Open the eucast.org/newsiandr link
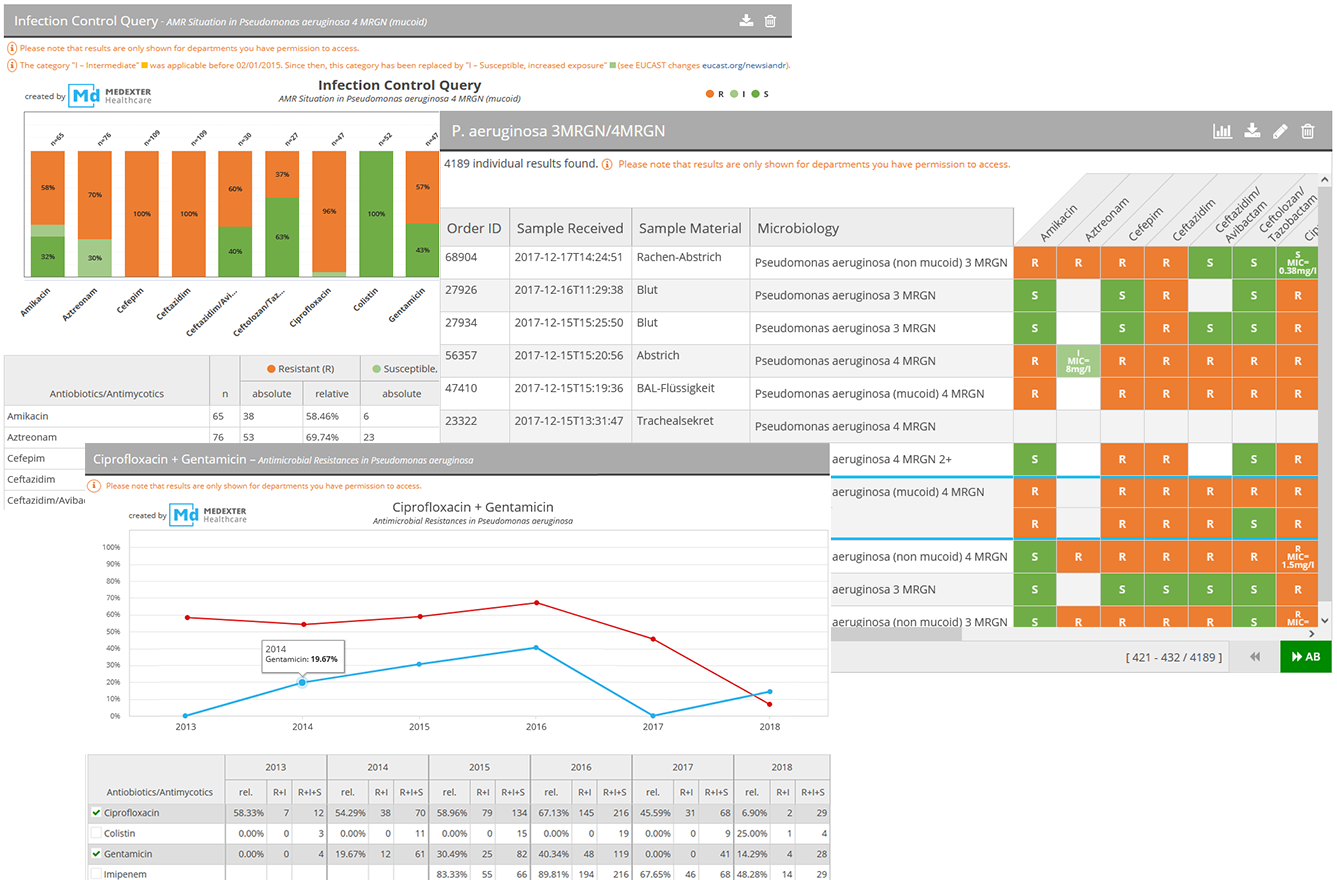 click(x=745, y=65)
